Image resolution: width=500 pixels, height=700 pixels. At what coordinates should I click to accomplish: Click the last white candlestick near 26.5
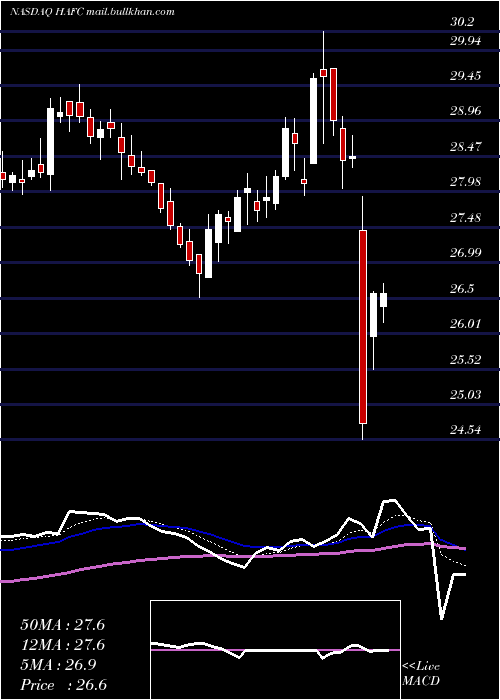(x=383, y=300)
